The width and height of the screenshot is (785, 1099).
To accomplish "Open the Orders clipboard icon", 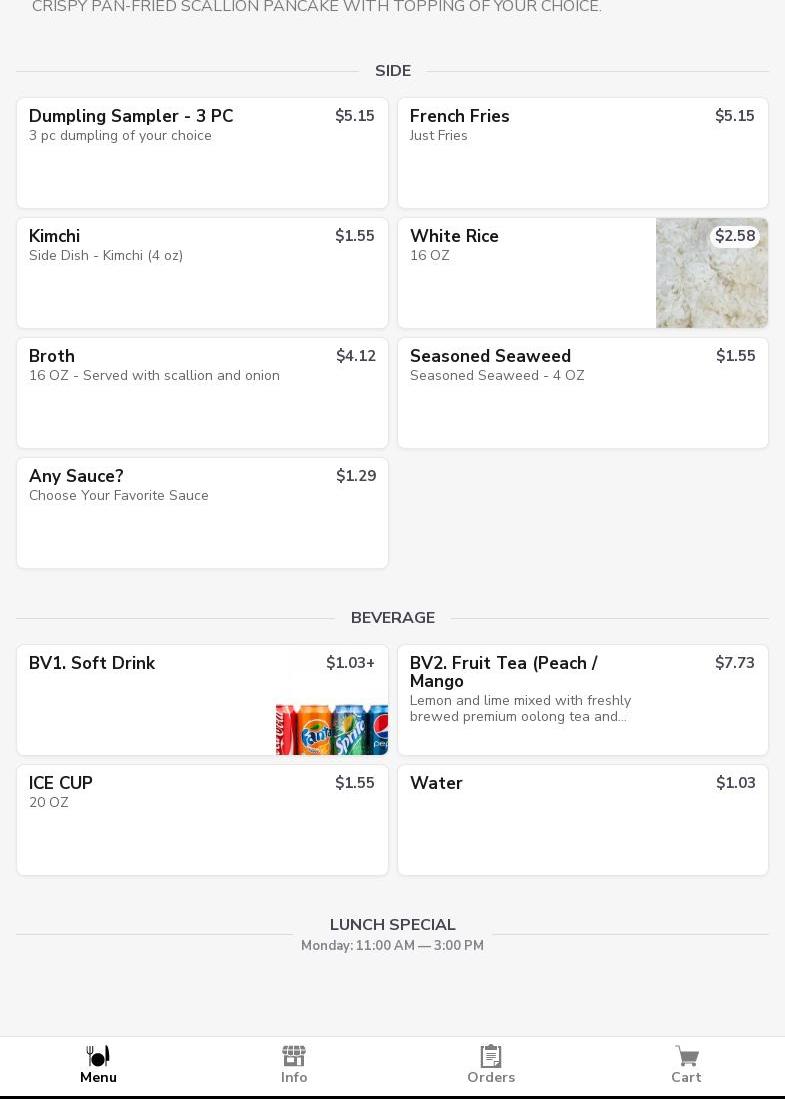I will 491,1056.
